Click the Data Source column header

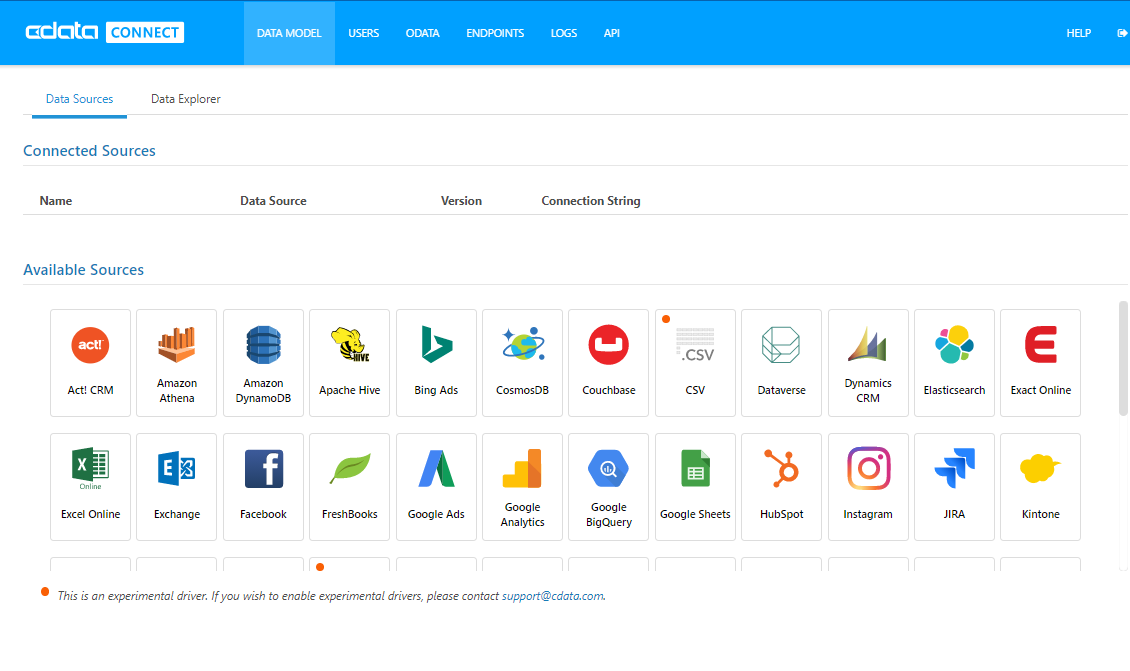pos(273,201)
